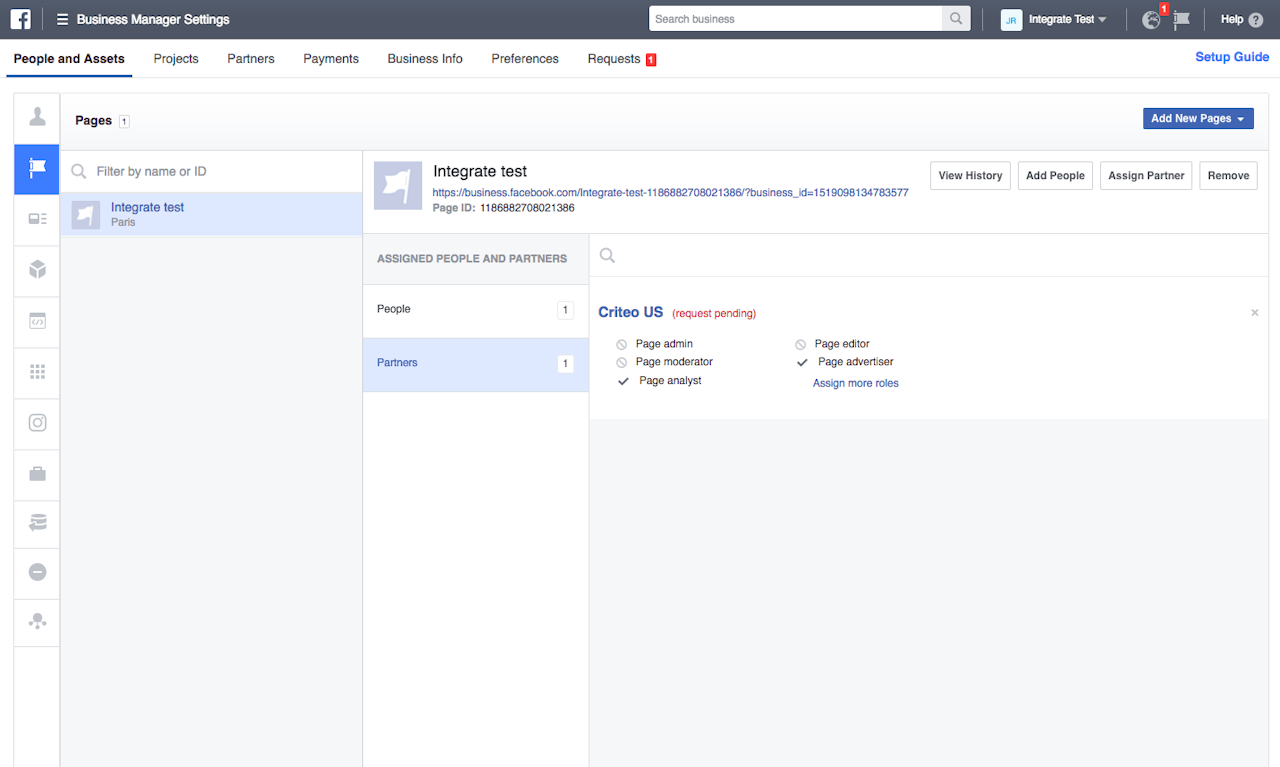The width and height of the screenshot is (1280, 767).
Task: Click the Assign more roles link
Action: click(x=855, y=383)
